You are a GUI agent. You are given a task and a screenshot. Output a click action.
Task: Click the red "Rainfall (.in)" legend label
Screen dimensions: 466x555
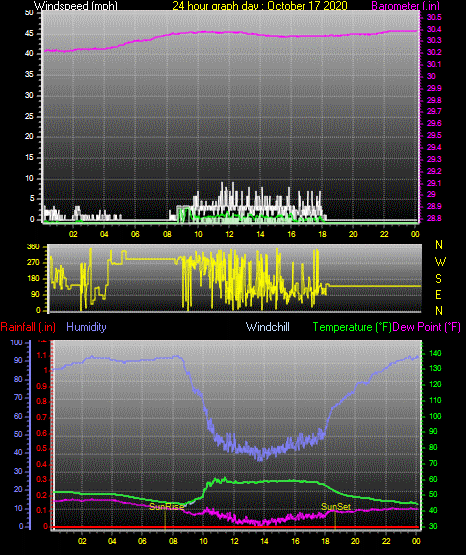28,327
